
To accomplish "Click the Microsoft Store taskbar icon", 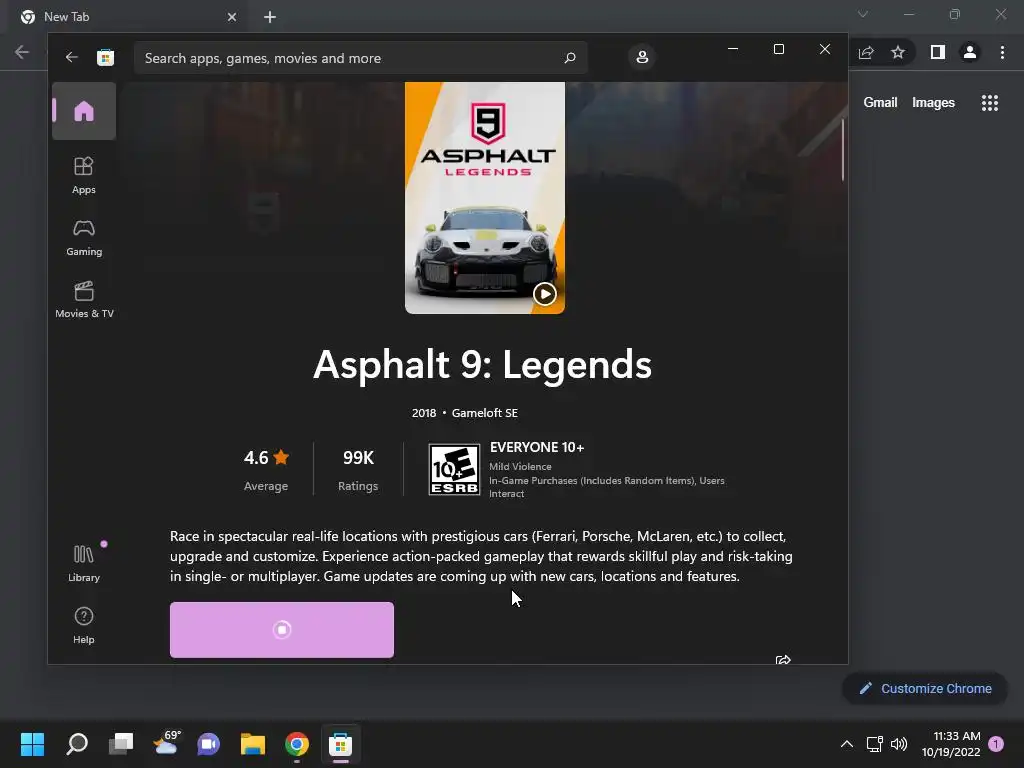I will click(340, 744).
